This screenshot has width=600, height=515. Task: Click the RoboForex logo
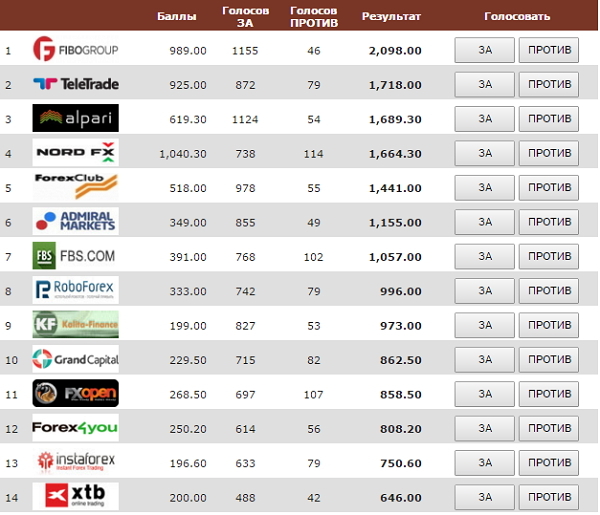point(75,290)
